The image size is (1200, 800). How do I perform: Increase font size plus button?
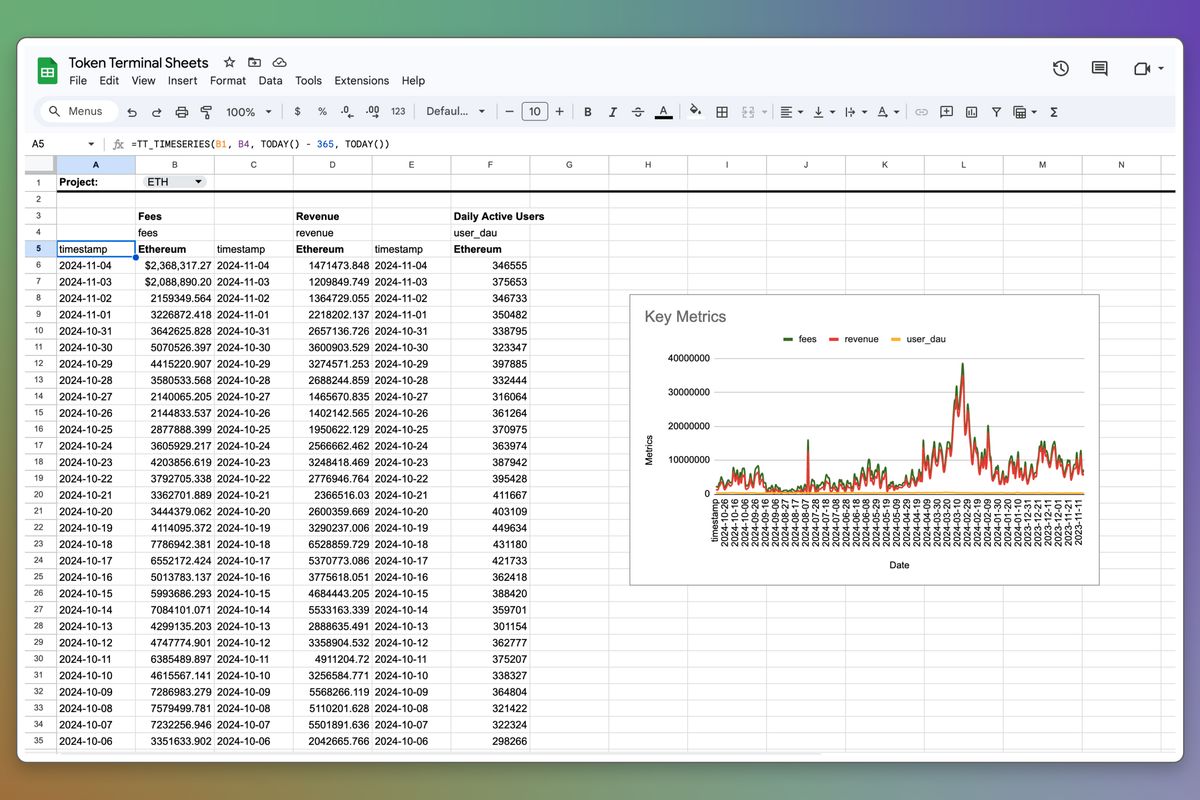tap(560, 112)
